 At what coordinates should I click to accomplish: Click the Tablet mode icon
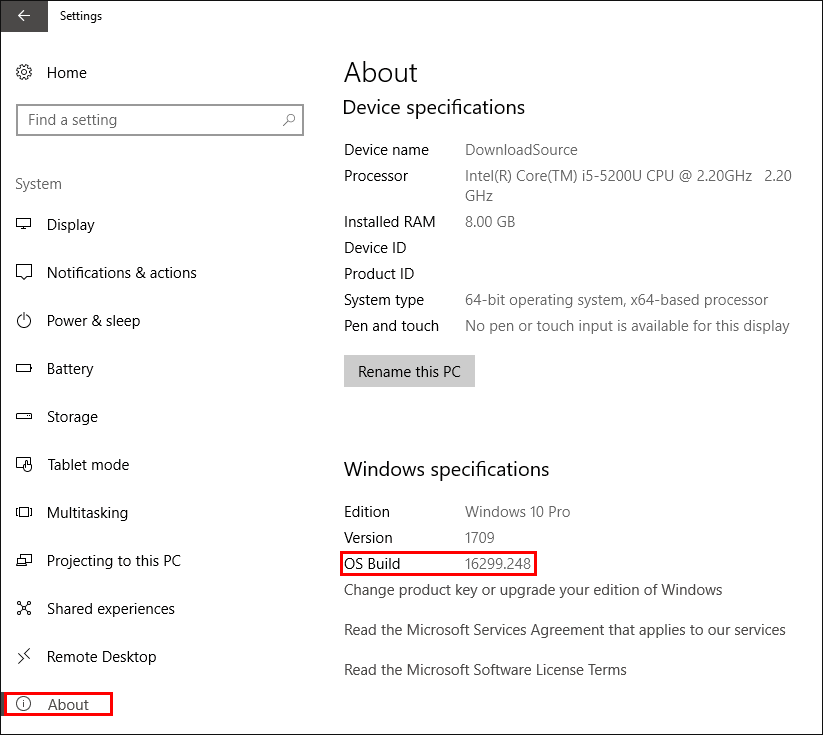24,464
